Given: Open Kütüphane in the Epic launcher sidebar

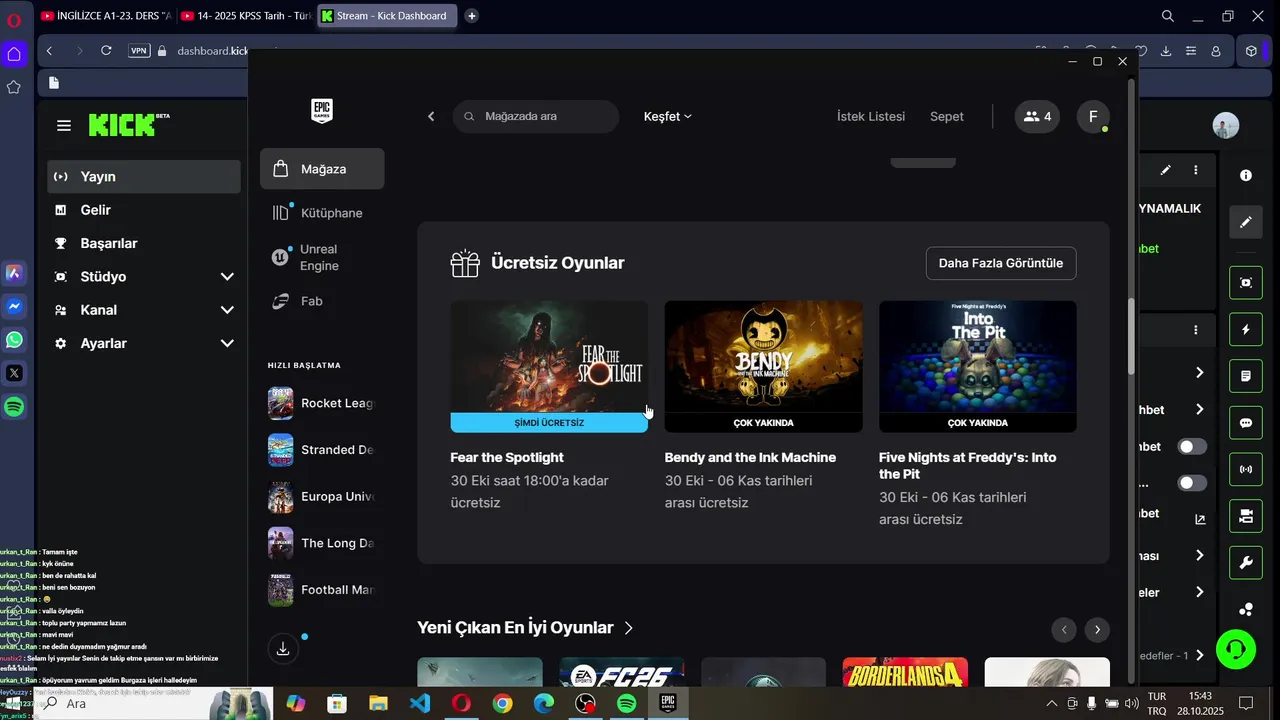Looking at the screenshot, I should [x=322, y=213].
